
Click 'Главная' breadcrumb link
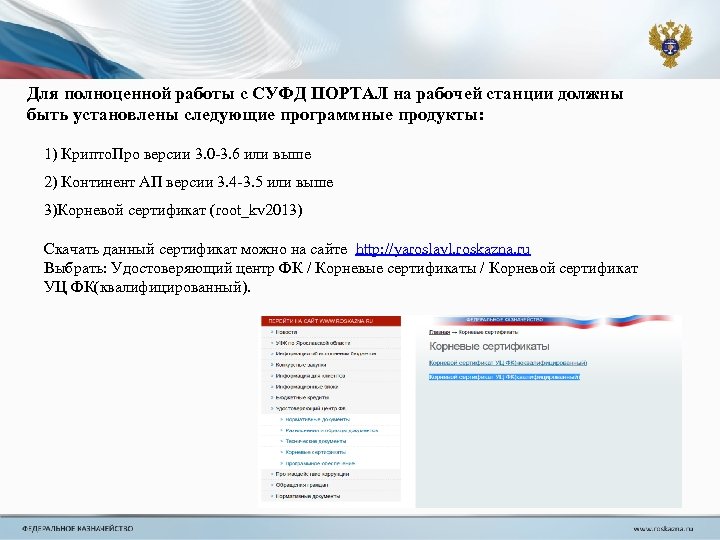(439, 332)
